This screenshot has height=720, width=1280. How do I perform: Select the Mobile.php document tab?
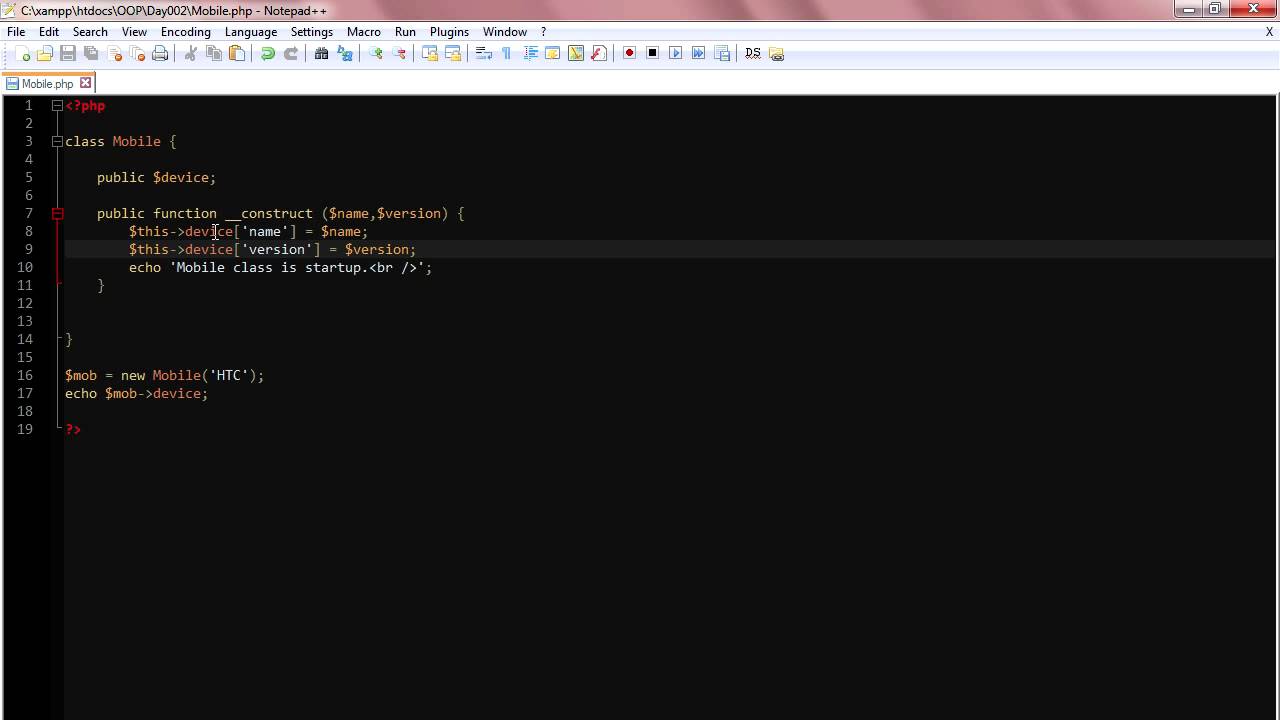tap(47, 84)
